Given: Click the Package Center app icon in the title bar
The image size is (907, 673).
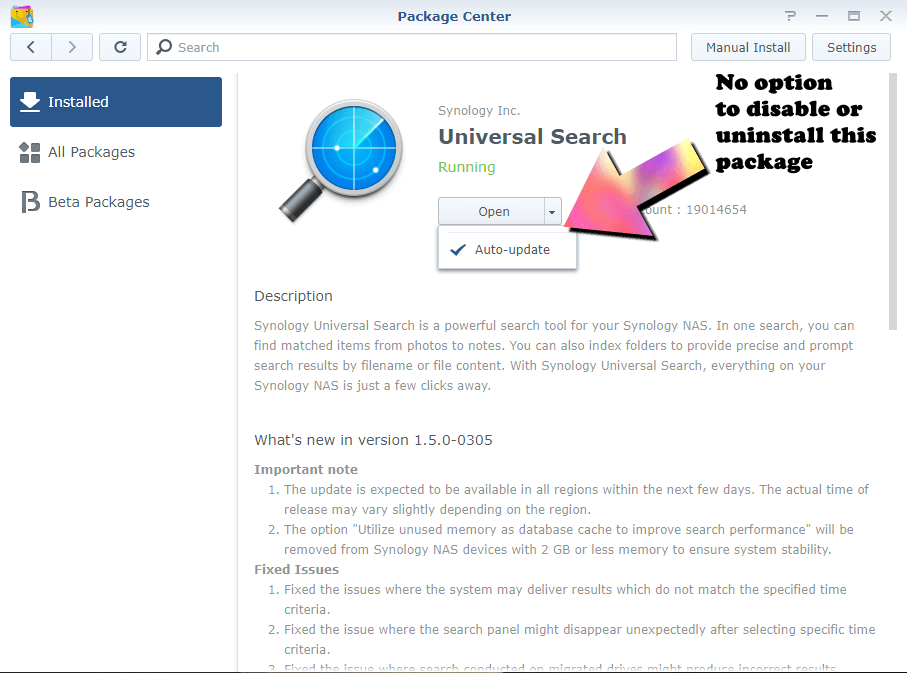Looking at the screenshot, I should (x=22, y=16).
